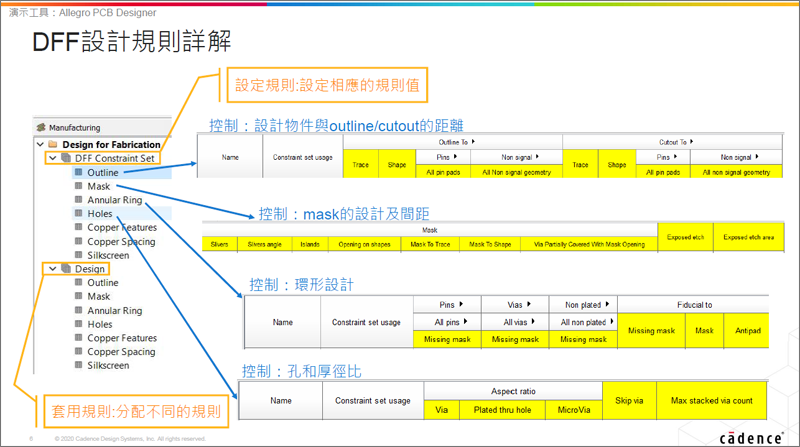This screenshot has width=800, height=447.
Task: Click the Shape column under Outline To
Action: coord(397,164)
